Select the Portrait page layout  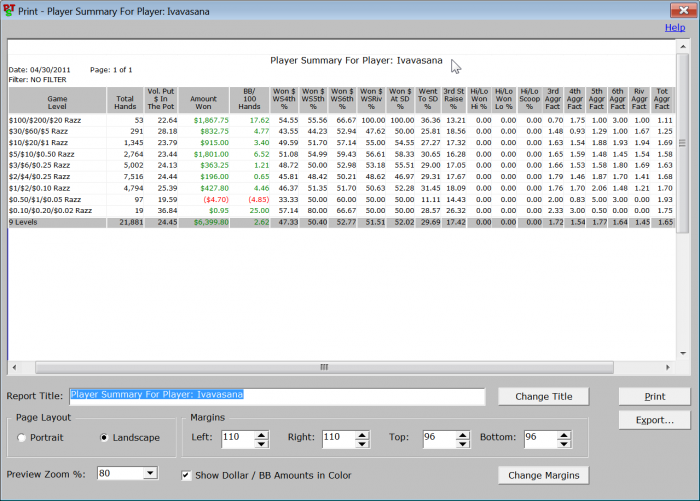[x=23, y=438]
